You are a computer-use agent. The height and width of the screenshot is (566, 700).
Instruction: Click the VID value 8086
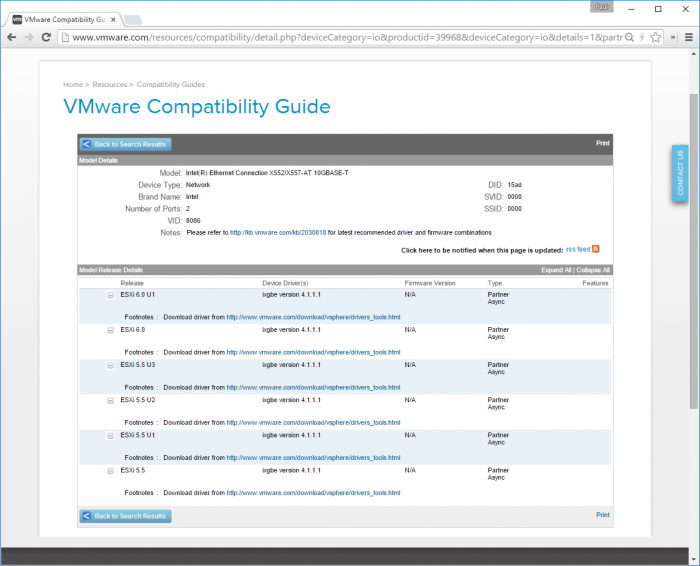(193, 221)
